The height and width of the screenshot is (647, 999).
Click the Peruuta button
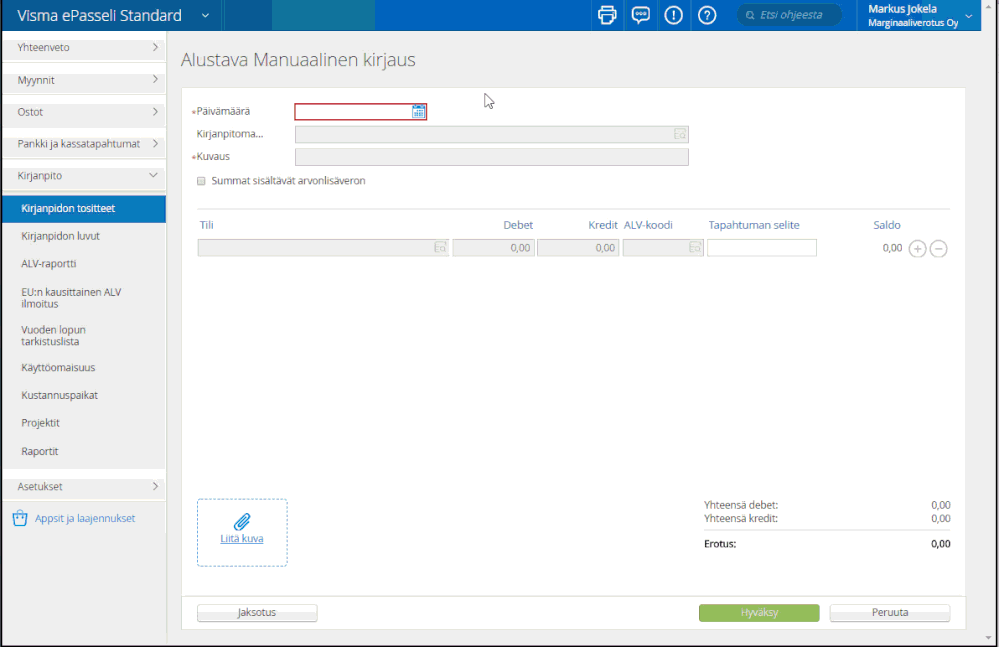coord(889,613)
